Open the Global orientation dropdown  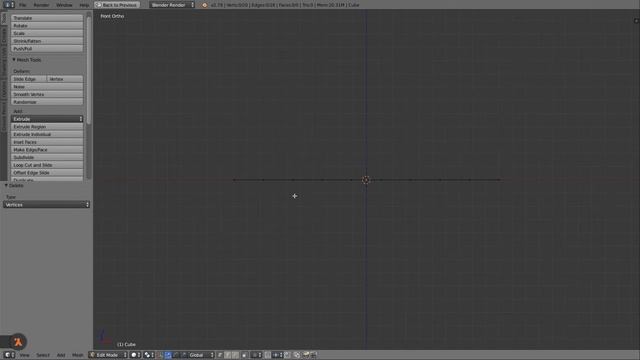(201, 355)
